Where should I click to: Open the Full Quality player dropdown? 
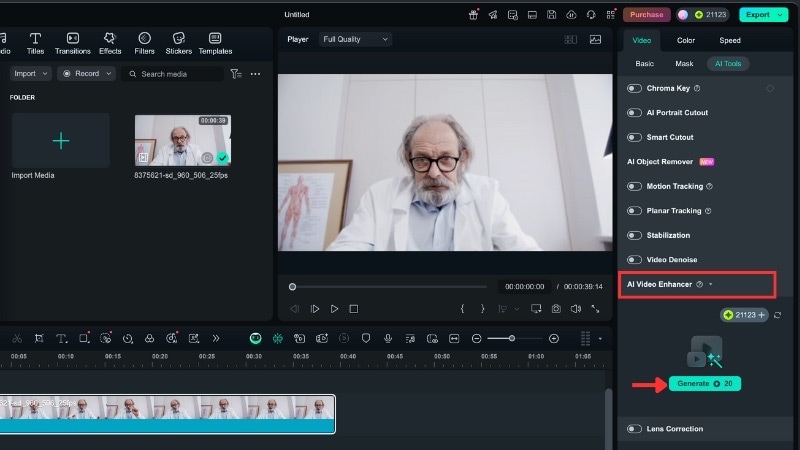[355, 39]
